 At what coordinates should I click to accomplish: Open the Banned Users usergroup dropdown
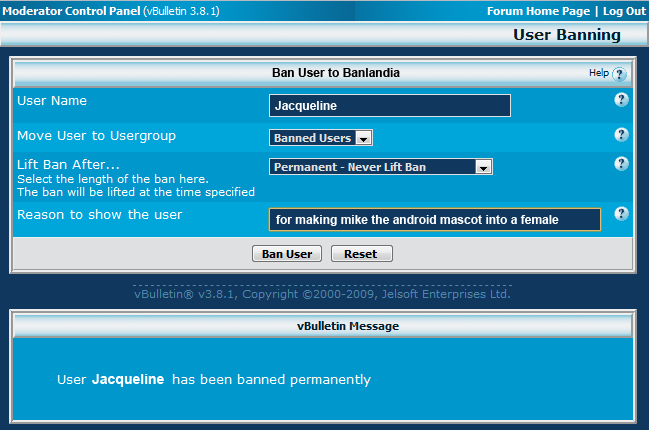click(x=321, y=138)
